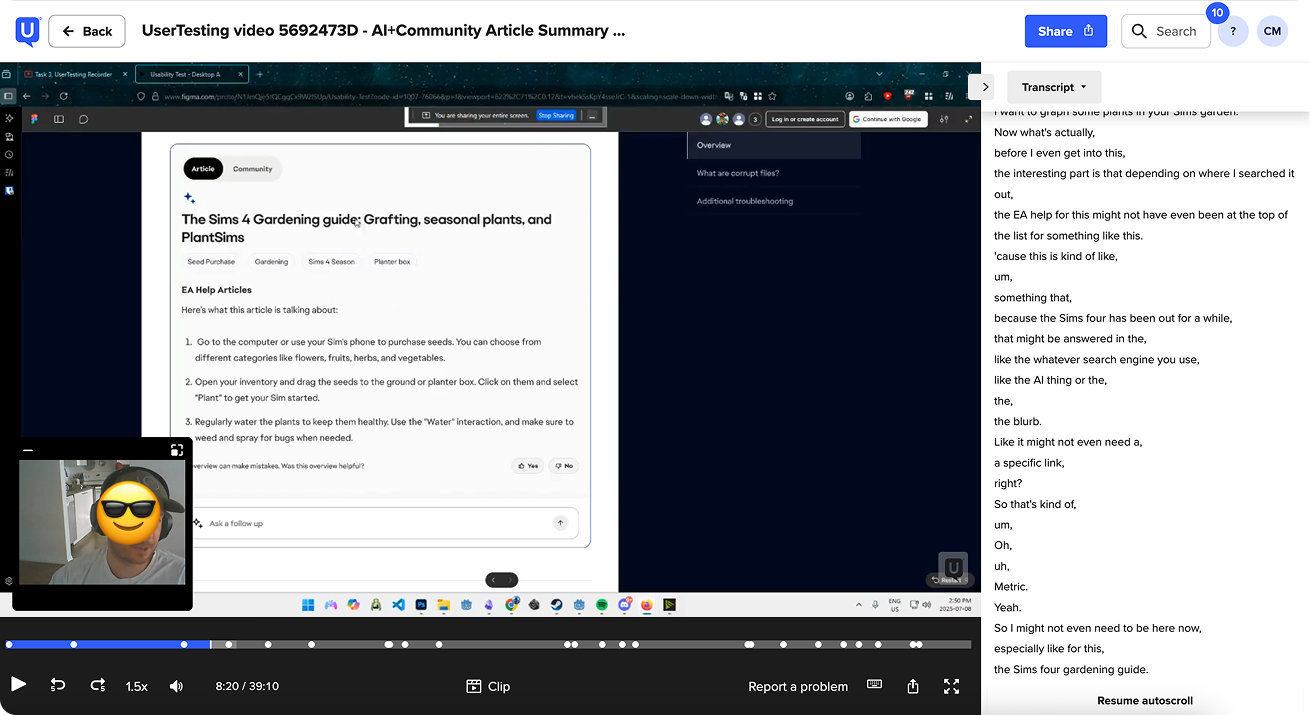This screenshot has width=1310, height=715.
Task: Rewind the video five seconds
Action: [58, 685]
